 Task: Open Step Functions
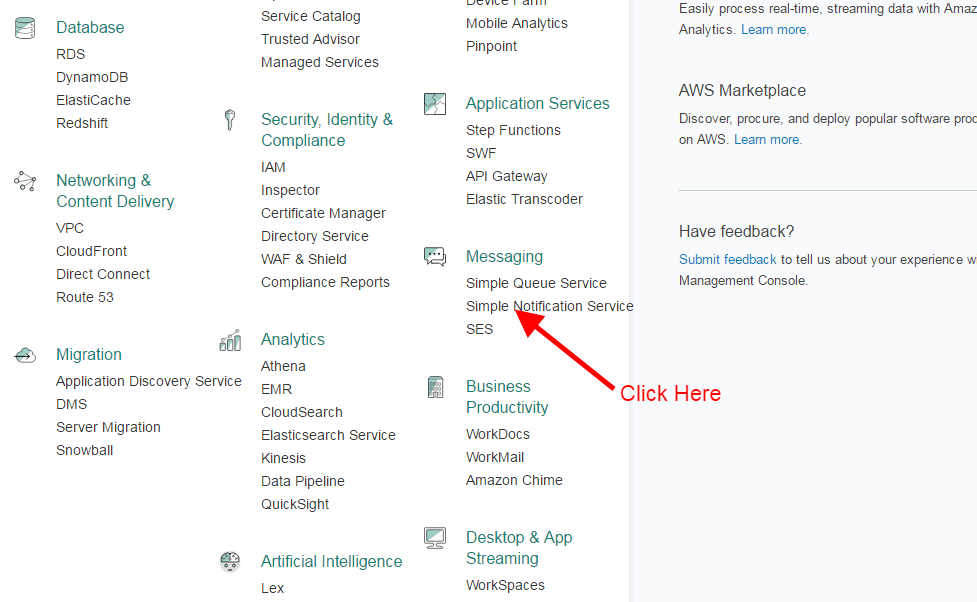513,130
